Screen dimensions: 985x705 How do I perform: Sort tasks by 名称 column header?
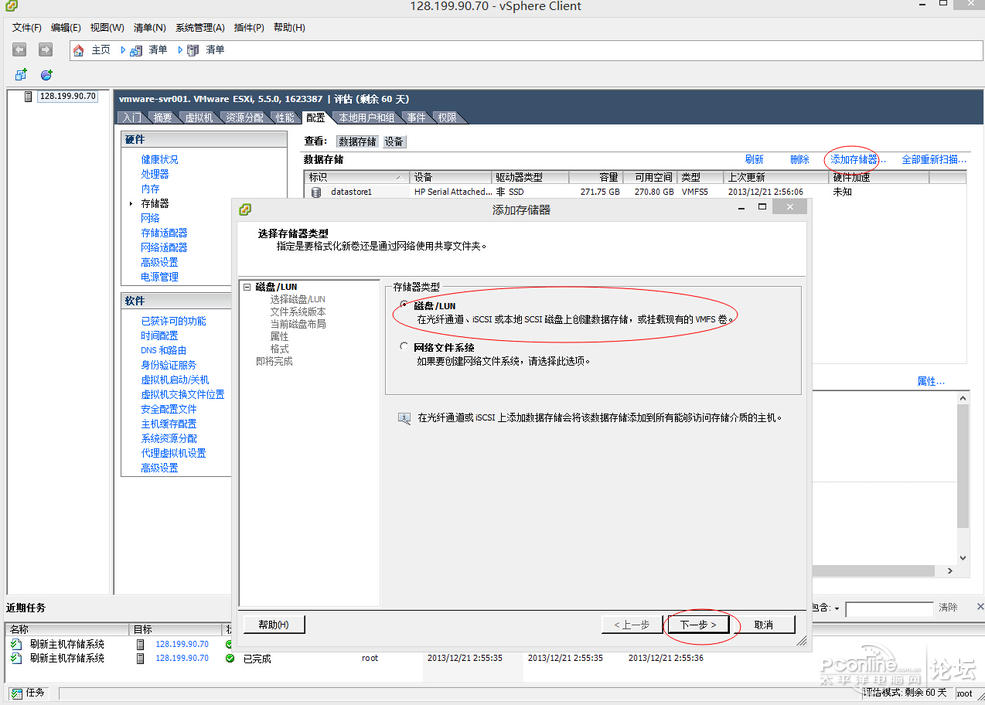point(67,629)
